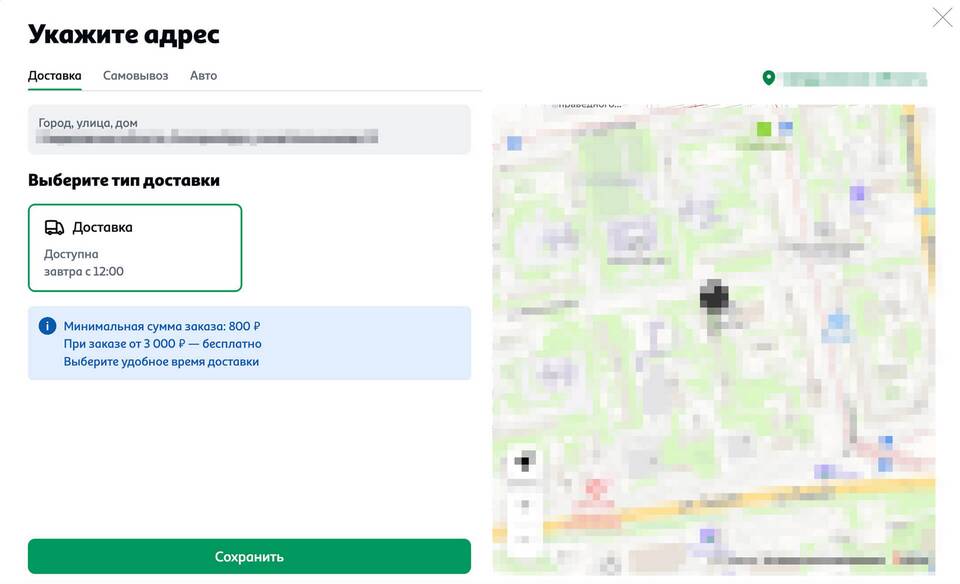Click the blurred address link beside the pin
The height and width of the screenshot is (584, 960).
tap(854, 78)
